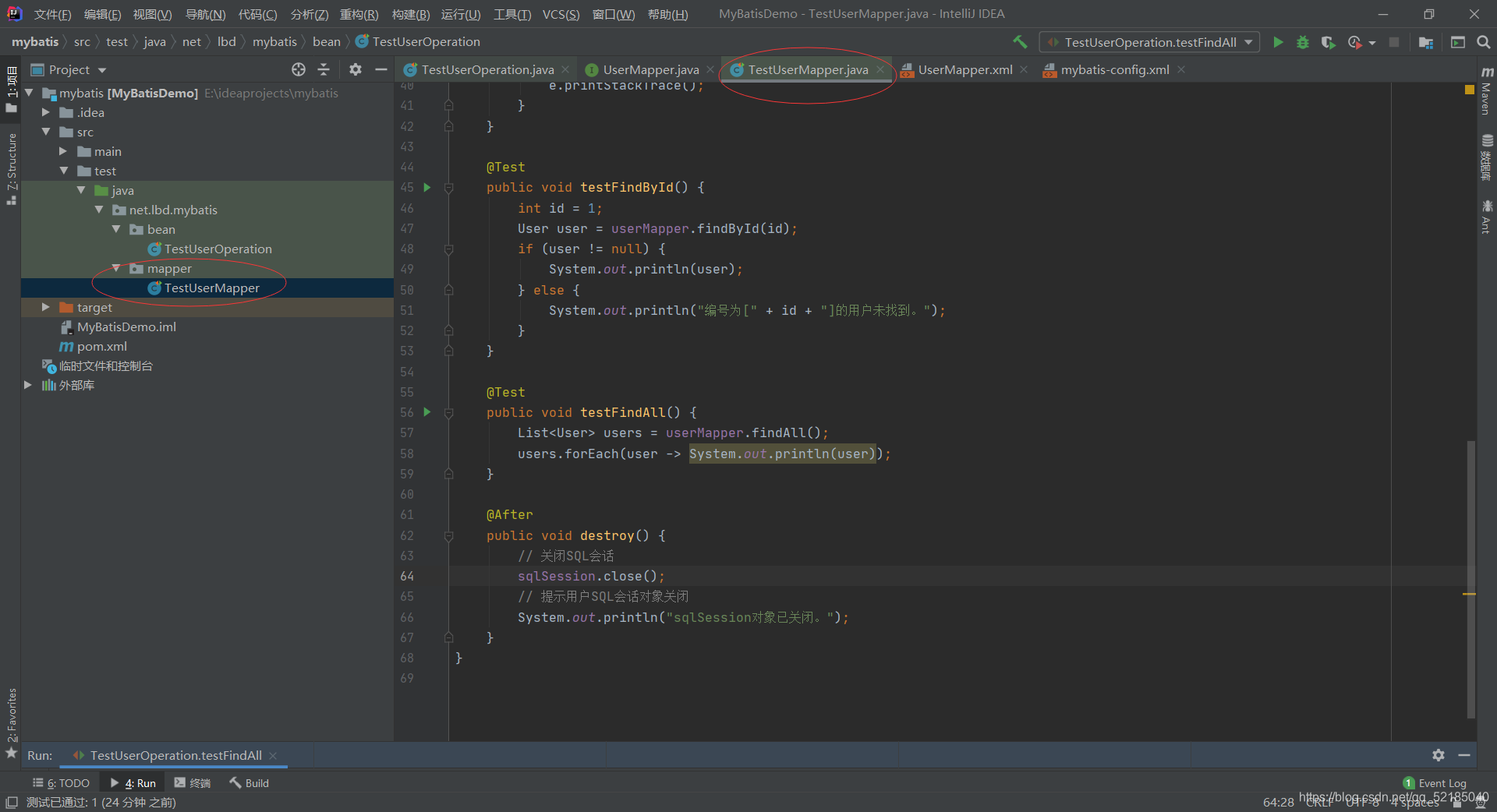The image size is (1497, 812).
Task: Open the 代码(C) menu
Action: [x=257, y=15]
